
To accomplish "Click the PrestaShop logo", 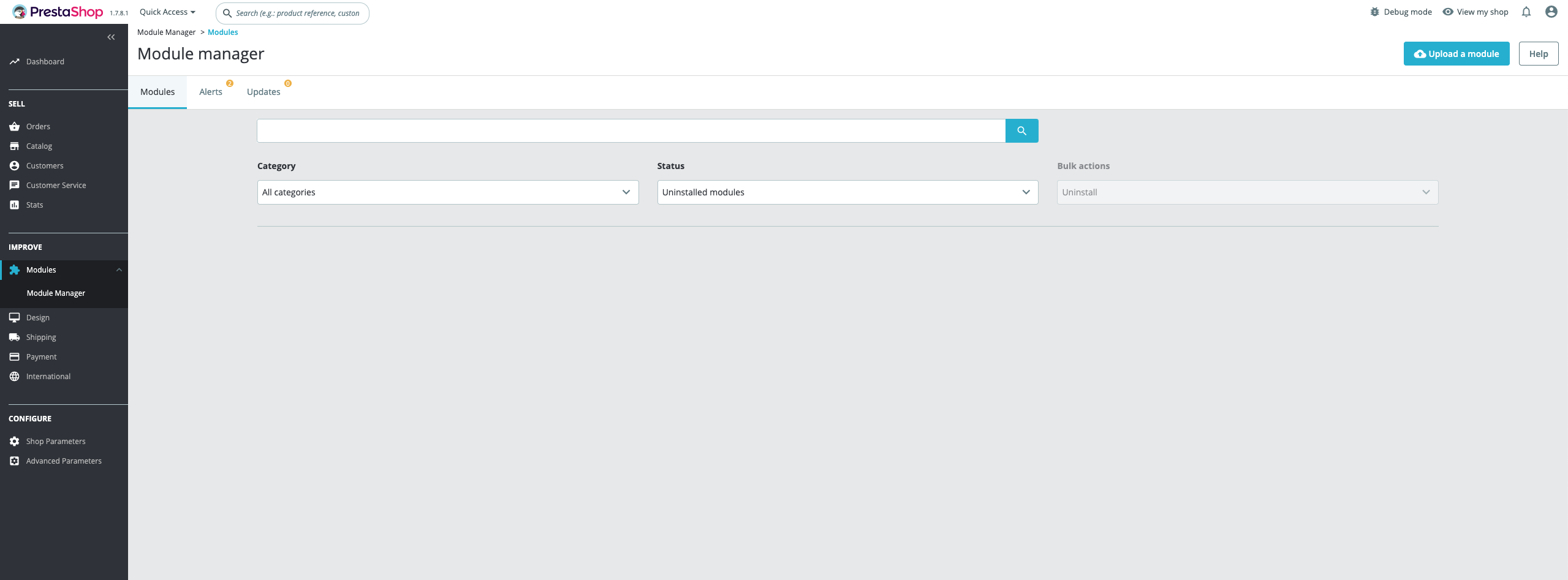I will (58, 12).
